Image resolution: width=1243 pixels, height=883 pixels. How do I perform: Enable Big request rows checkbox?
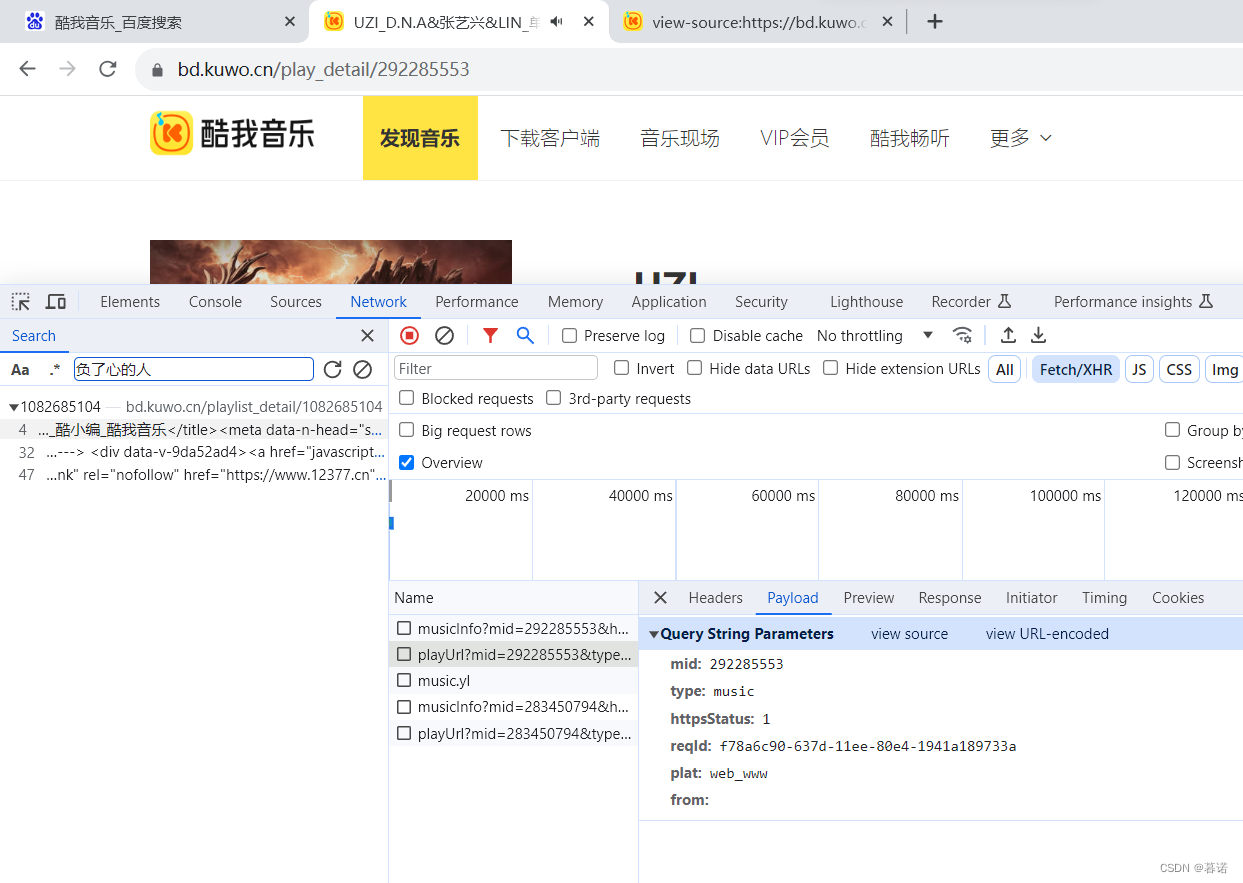click(x=406, y=430)
